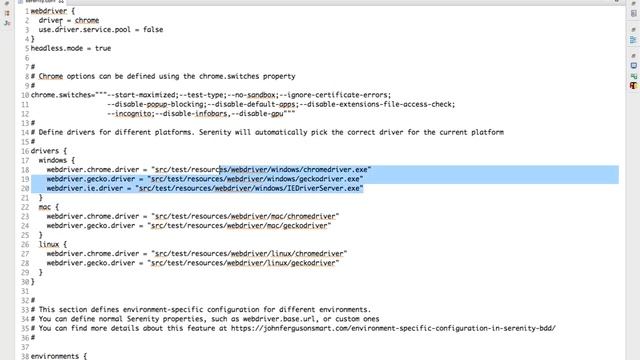Open the green view icon below Console
This screenshot has width=640, height=360.
click(x=633, y=76)
